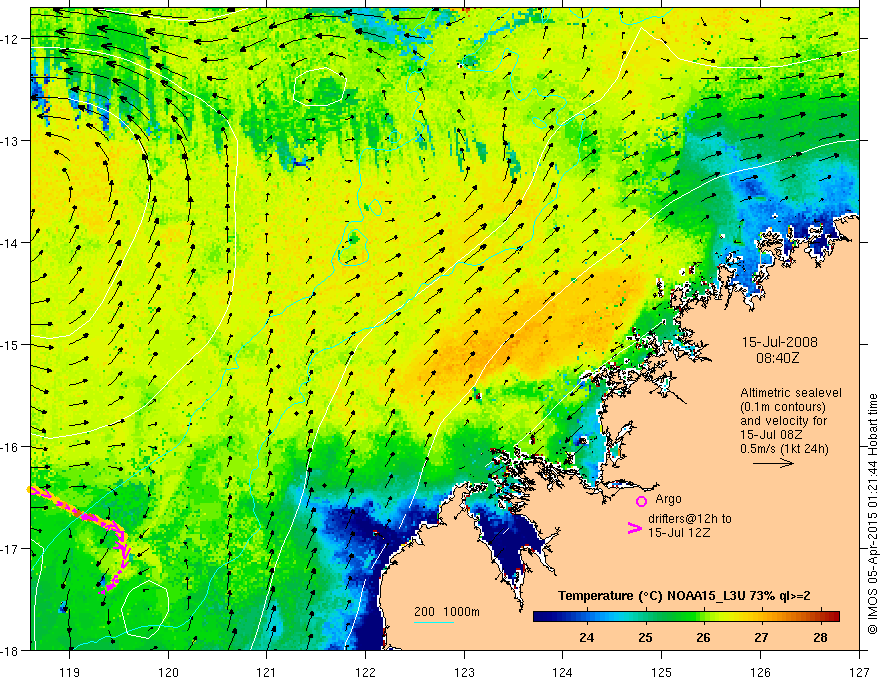Click the IMOS copyright timestamp text
This screenshot has height=680, width=880.
pos(872,513)
